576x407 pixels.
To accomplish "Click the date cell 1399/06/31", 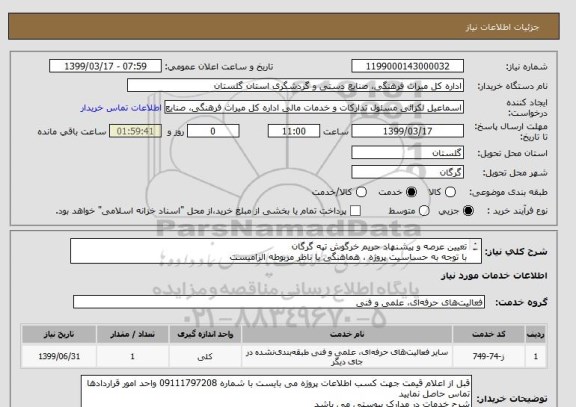I will [x=59, y=356].
